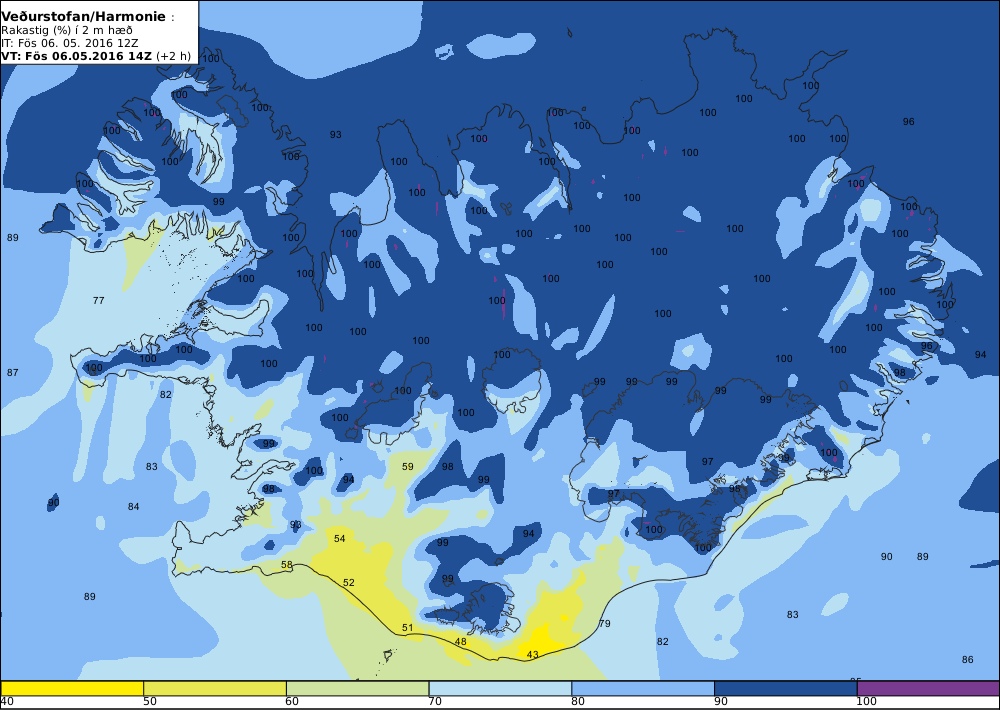Click the humidity value 48 on the map
This screenshot has width=1000, height=710.
(x=460, y=642)
